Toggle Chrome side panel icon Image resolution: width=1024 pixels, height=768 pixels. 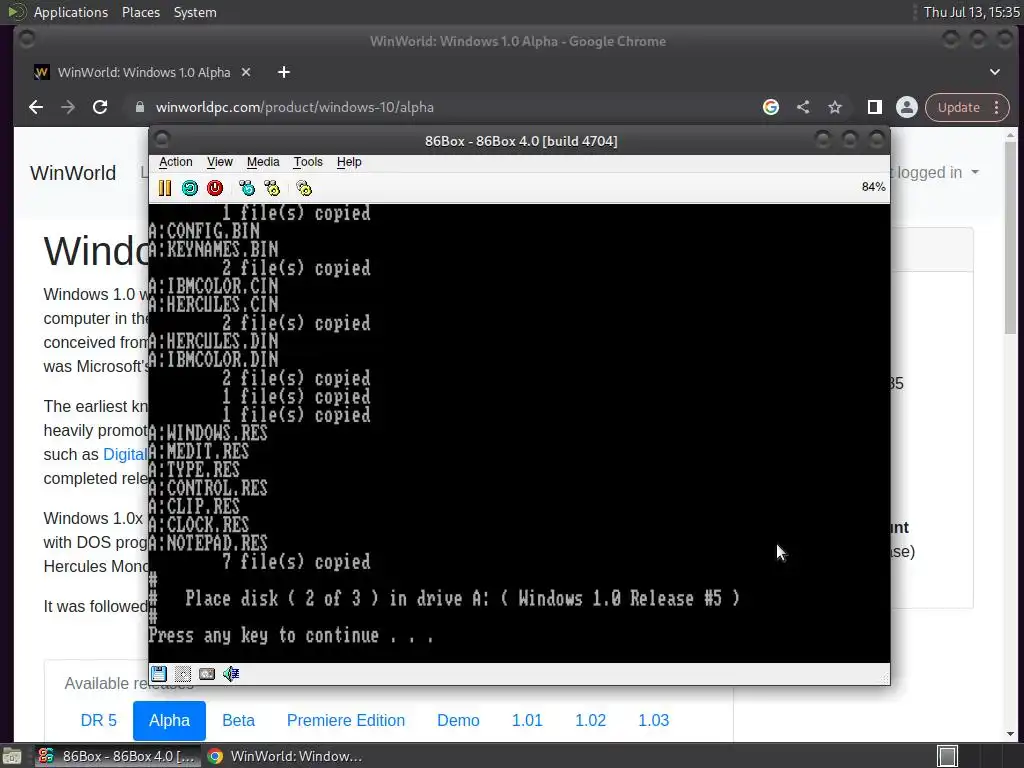[874, 107]
